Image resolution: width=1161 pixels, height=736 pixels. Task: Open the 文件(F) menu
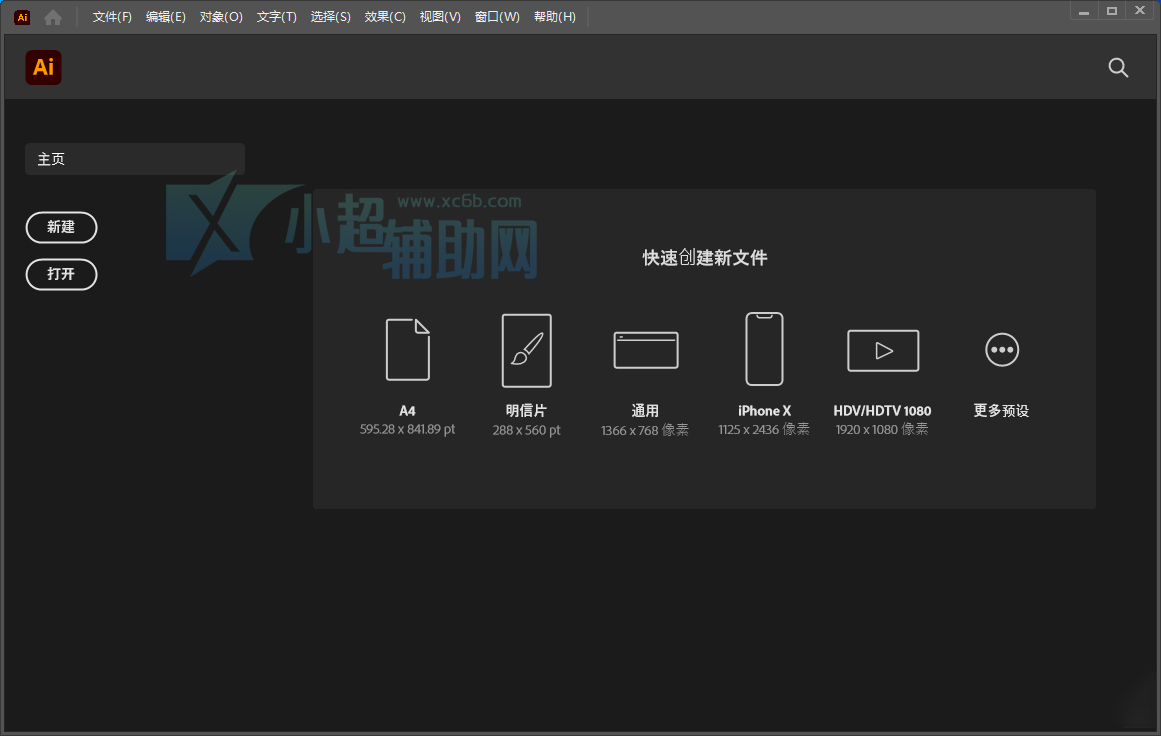tap(112, 17)
